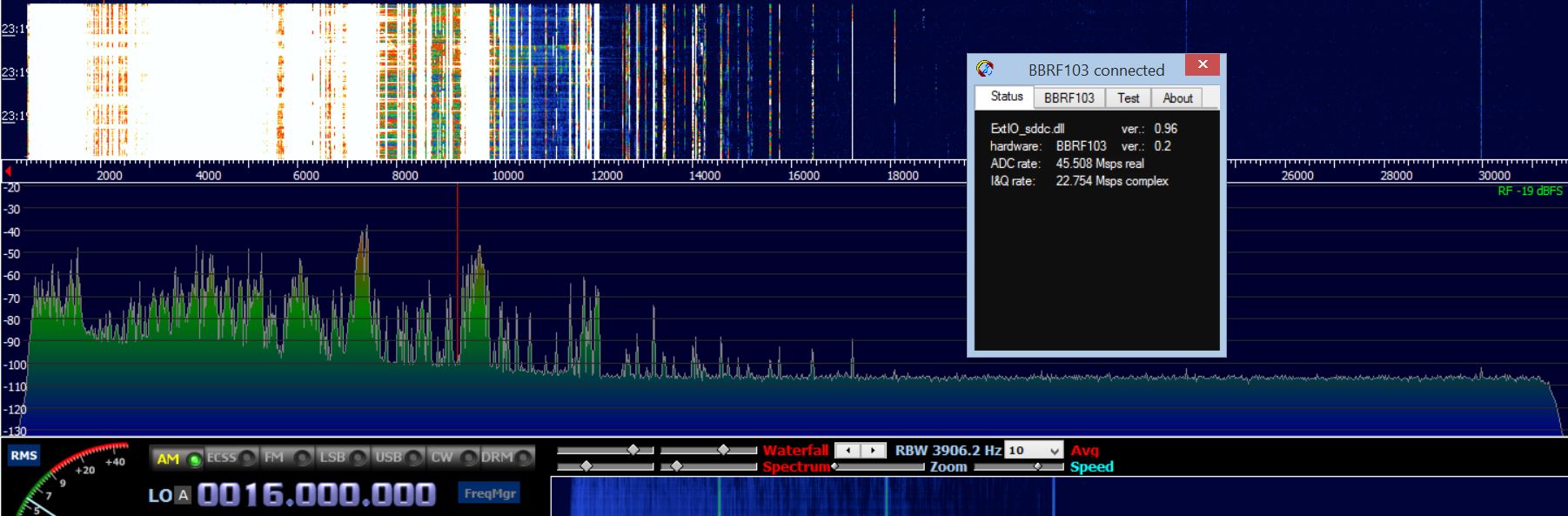Click the 'ADC rate: 45.508 Msps real' line
This screenshot has width=1568, height=516.
1067,164
